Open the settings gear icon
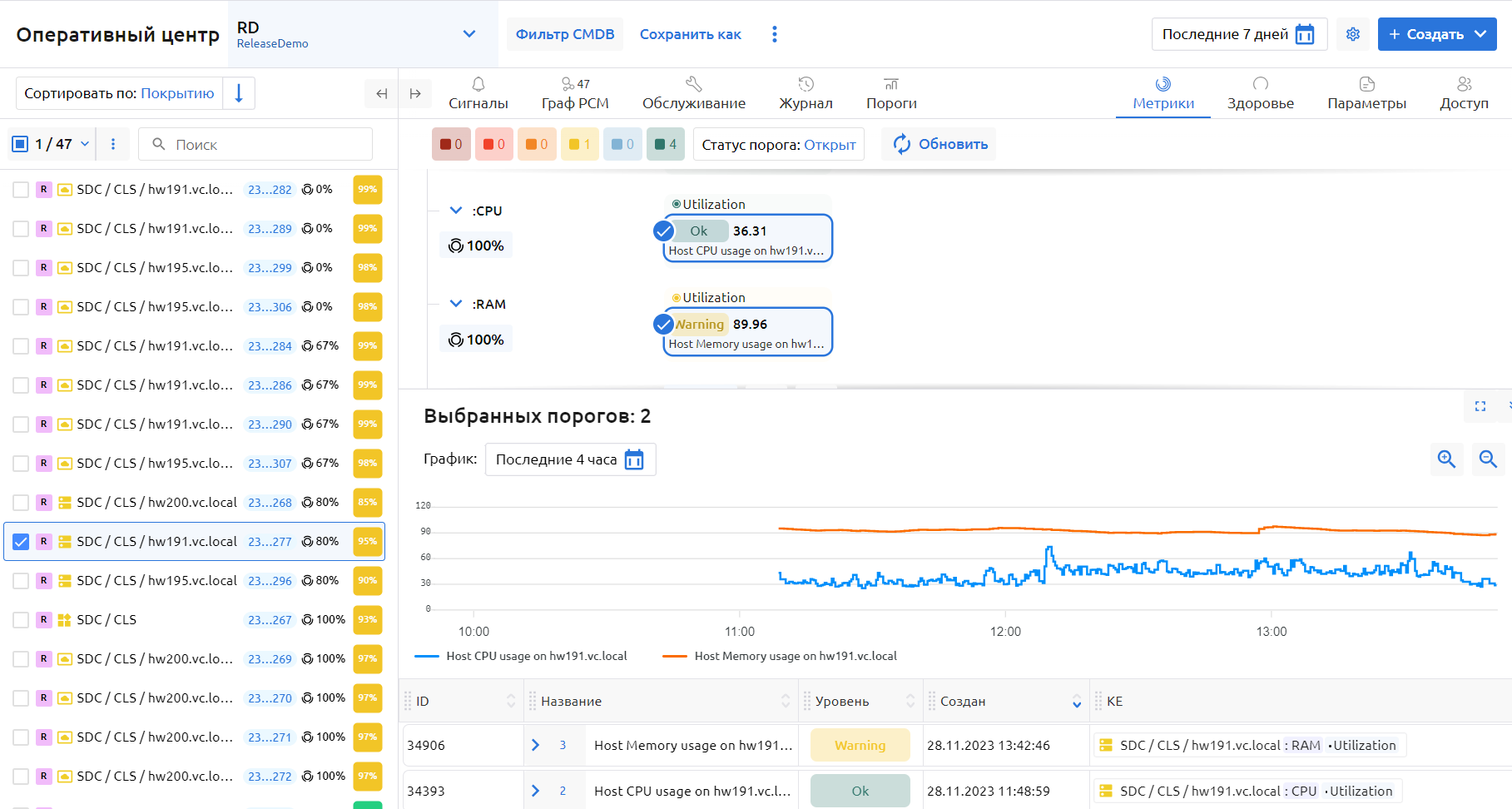1512x809 pixels. pos(1353,34)
